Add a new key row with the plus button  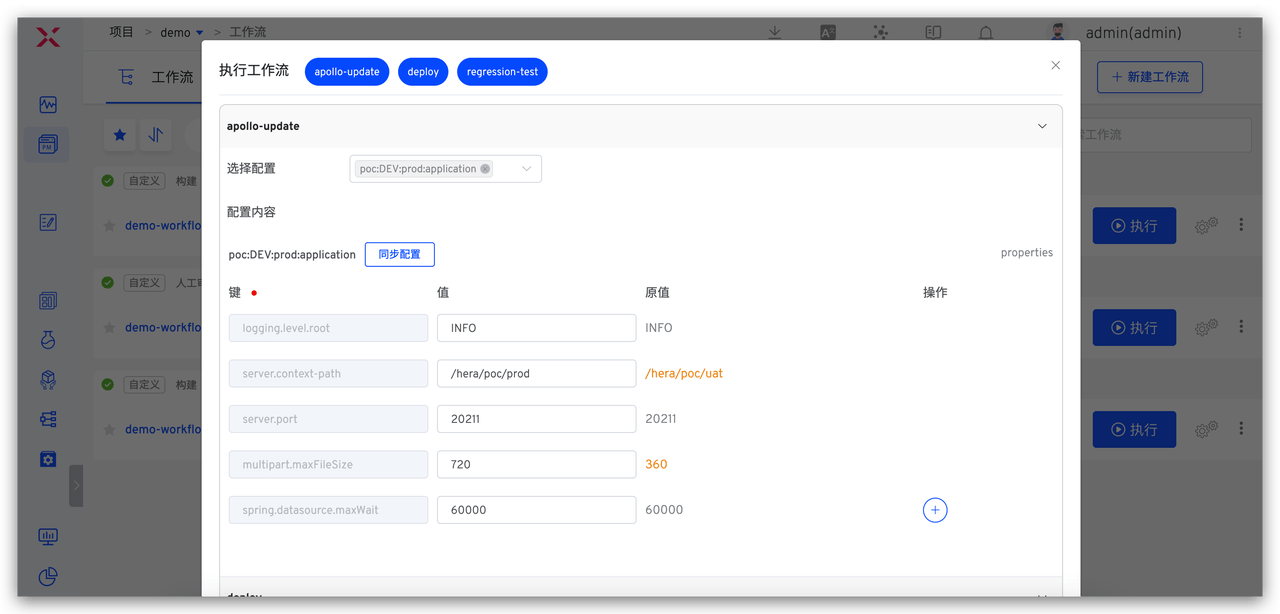(x=935, y=510)
